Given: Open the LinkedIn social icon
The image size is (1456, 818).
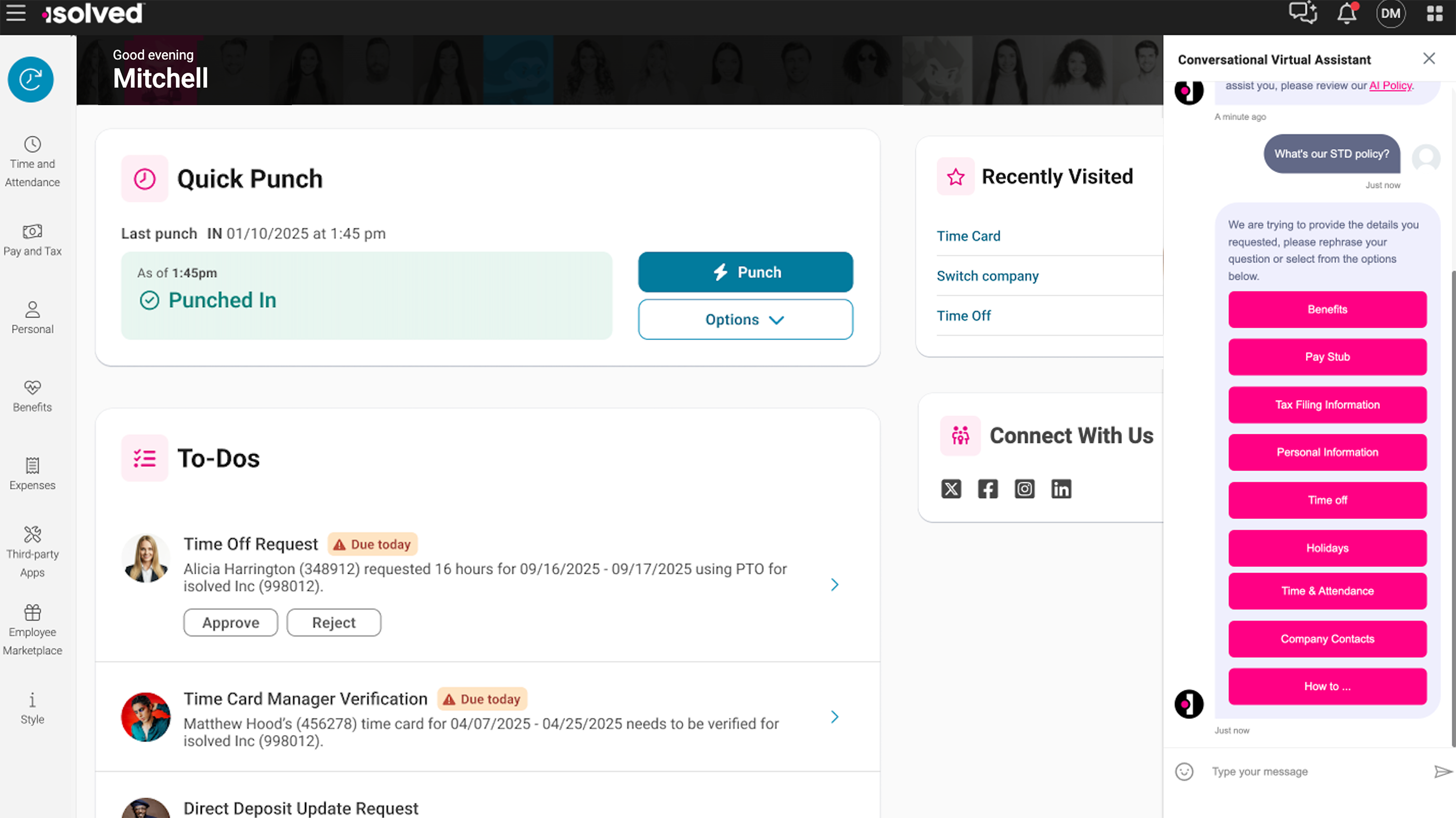Looking at the screenshot, I should pos(1061,489).
